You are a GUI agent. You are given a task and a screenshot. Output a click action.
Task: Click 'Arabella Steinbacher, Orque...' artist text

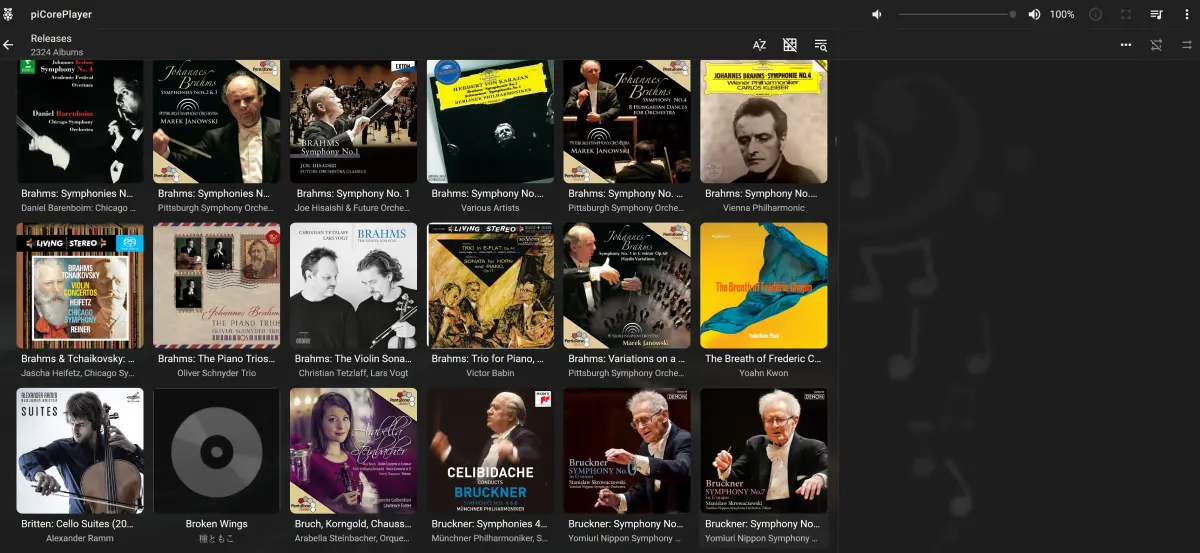pyautogui.click(x=353, y=538)
